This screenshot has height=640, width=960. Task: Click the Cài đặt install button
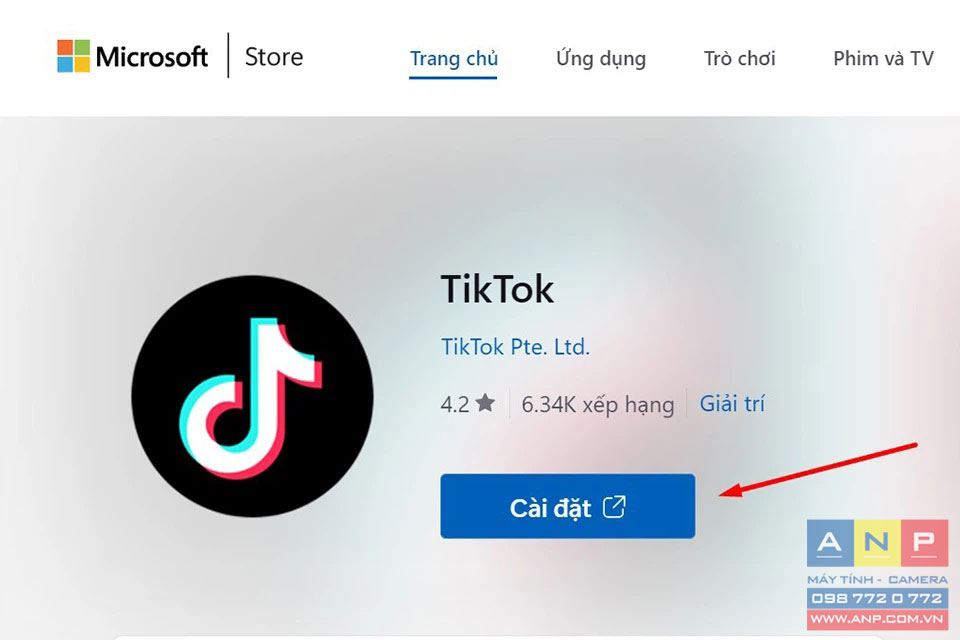pyautogui.click(x=568, y=506)
